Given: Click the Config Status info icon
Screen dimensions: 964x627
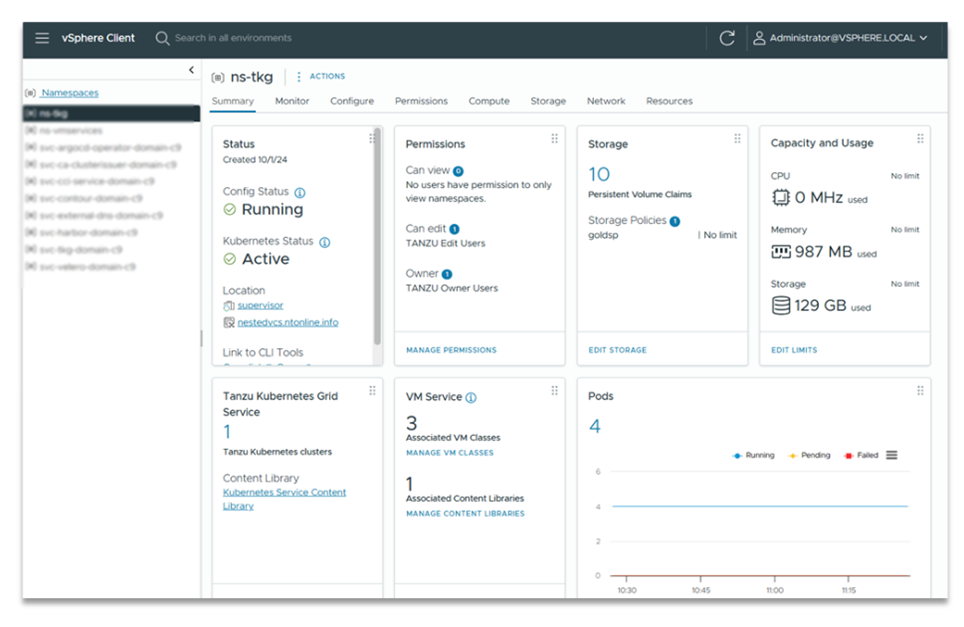Looking at the screenshot, I should tap(300, 193).
